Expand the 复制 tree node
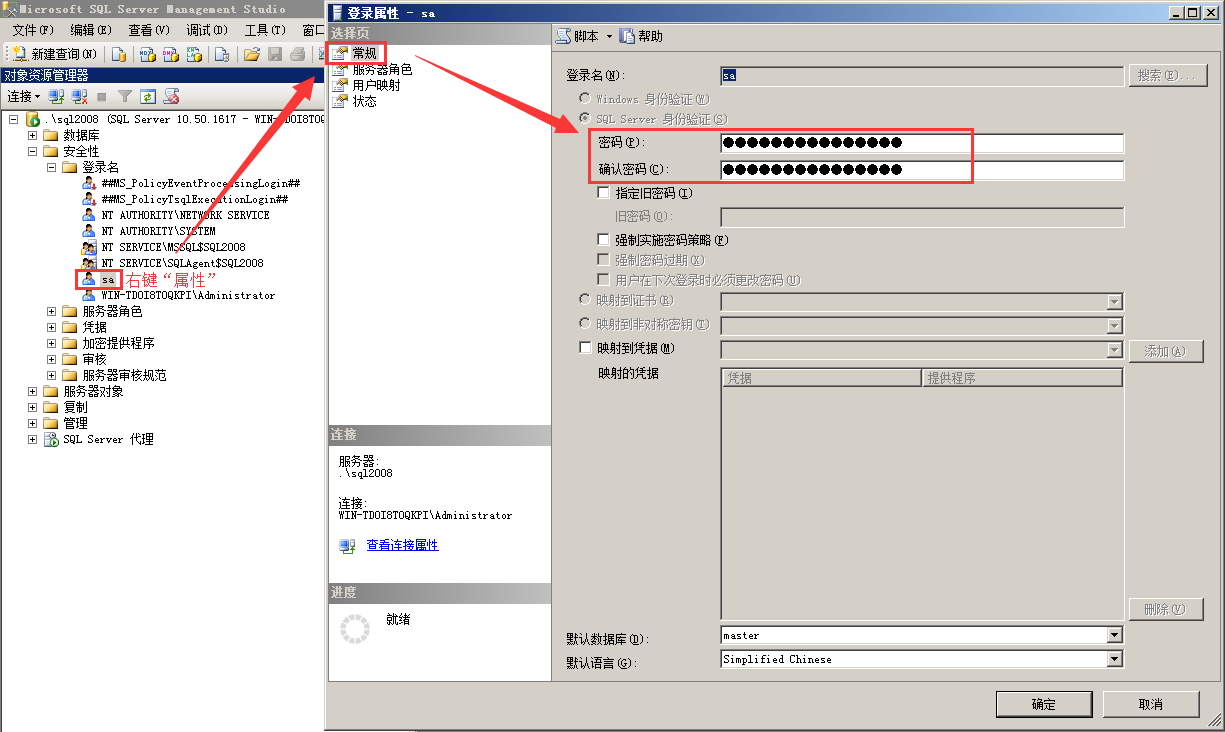Viewport: 1225px width, 732px height. [x=33, y=407]
